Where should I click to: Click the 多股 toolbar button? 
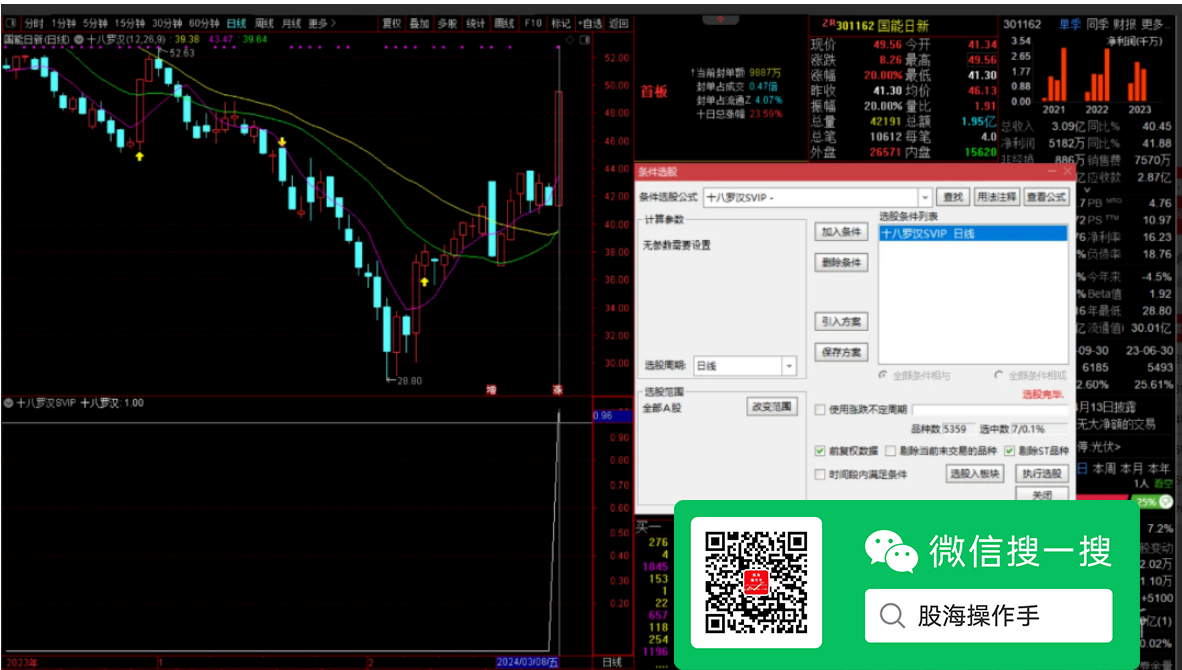click(448, 23)
